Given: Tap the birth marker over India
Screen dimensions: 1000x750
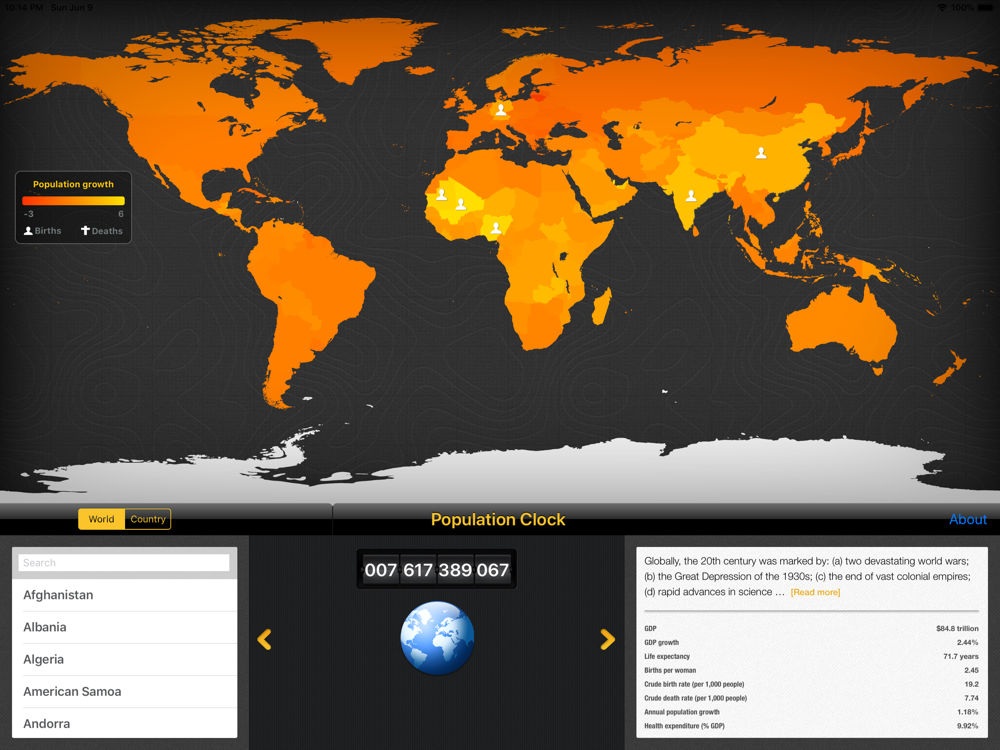Looking at the screenshot, I should 691,196.
